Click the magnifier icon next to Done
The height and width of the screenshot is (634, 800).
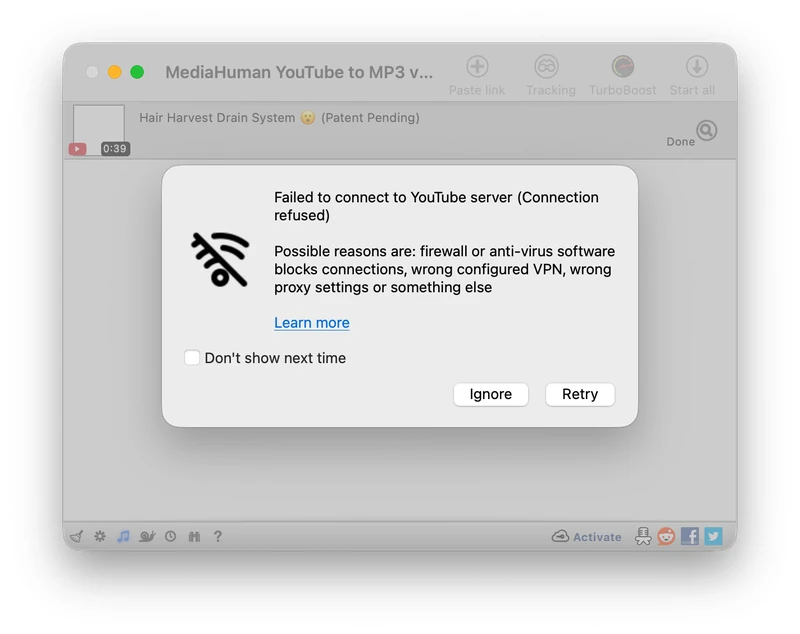click(707, 131)
